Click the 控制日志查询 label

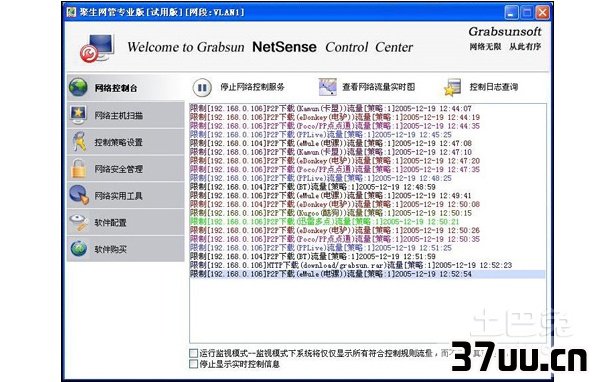(494, 87)
